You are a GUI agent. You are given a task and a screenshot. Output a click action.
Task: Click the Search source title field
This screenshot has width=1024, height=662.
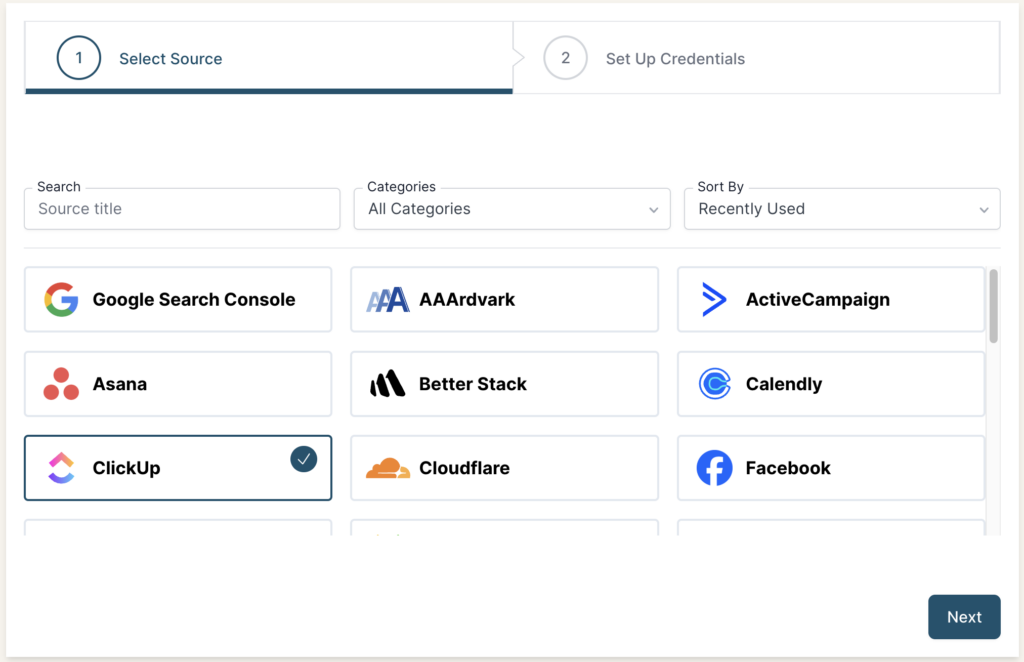tap(181, 209)
